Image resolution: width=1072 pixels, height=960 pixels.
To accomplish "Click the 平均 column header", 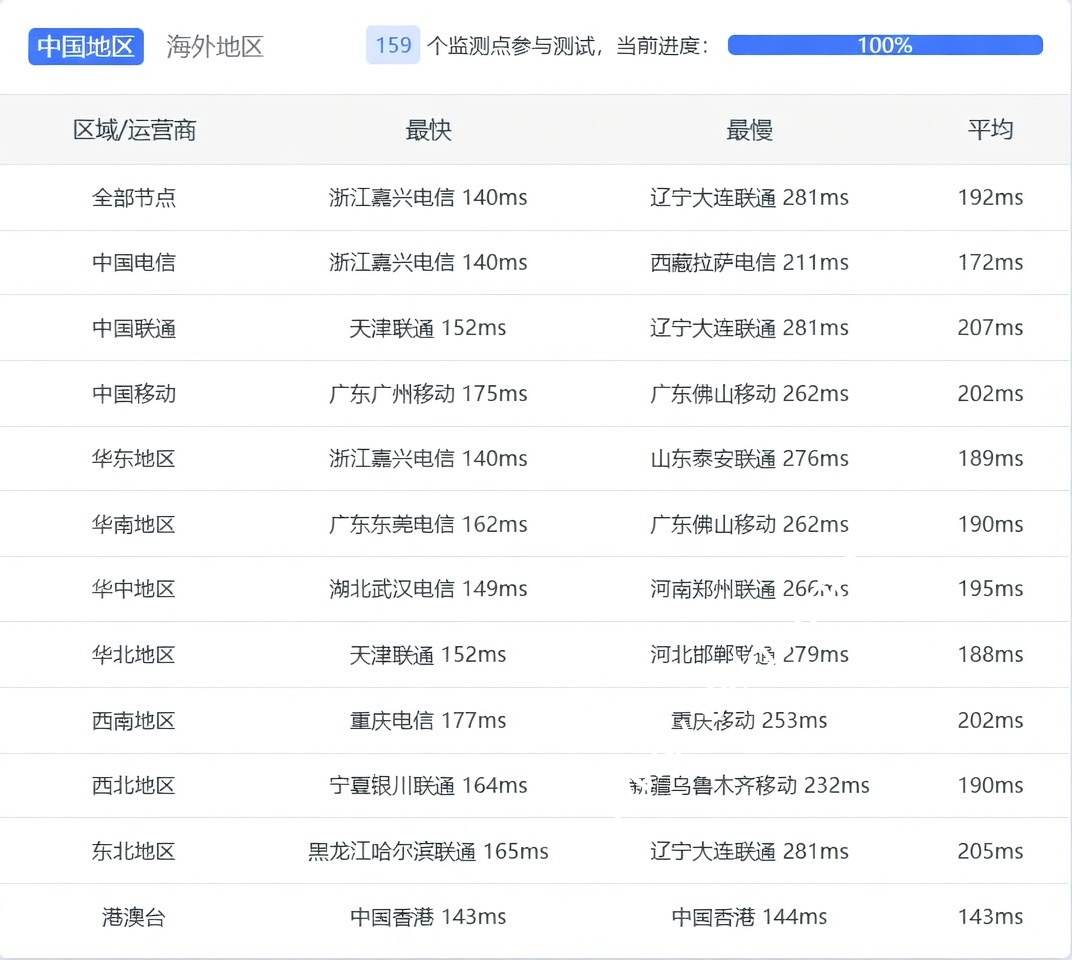I will point(990,130).
